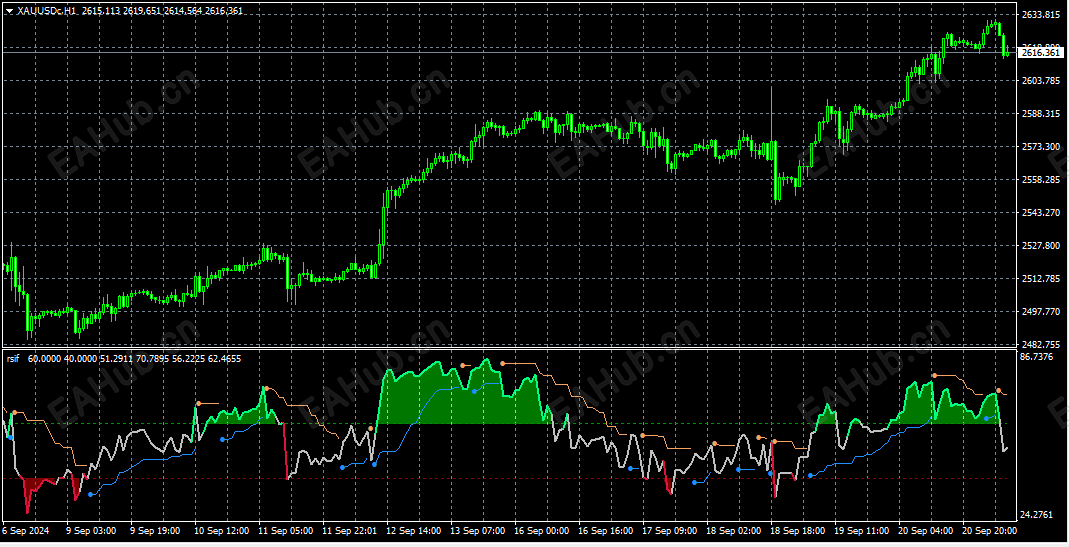Screen dimensions: 1069x547
Task: Click price scale label 2482.755
Action: (x=1040, y=344)
